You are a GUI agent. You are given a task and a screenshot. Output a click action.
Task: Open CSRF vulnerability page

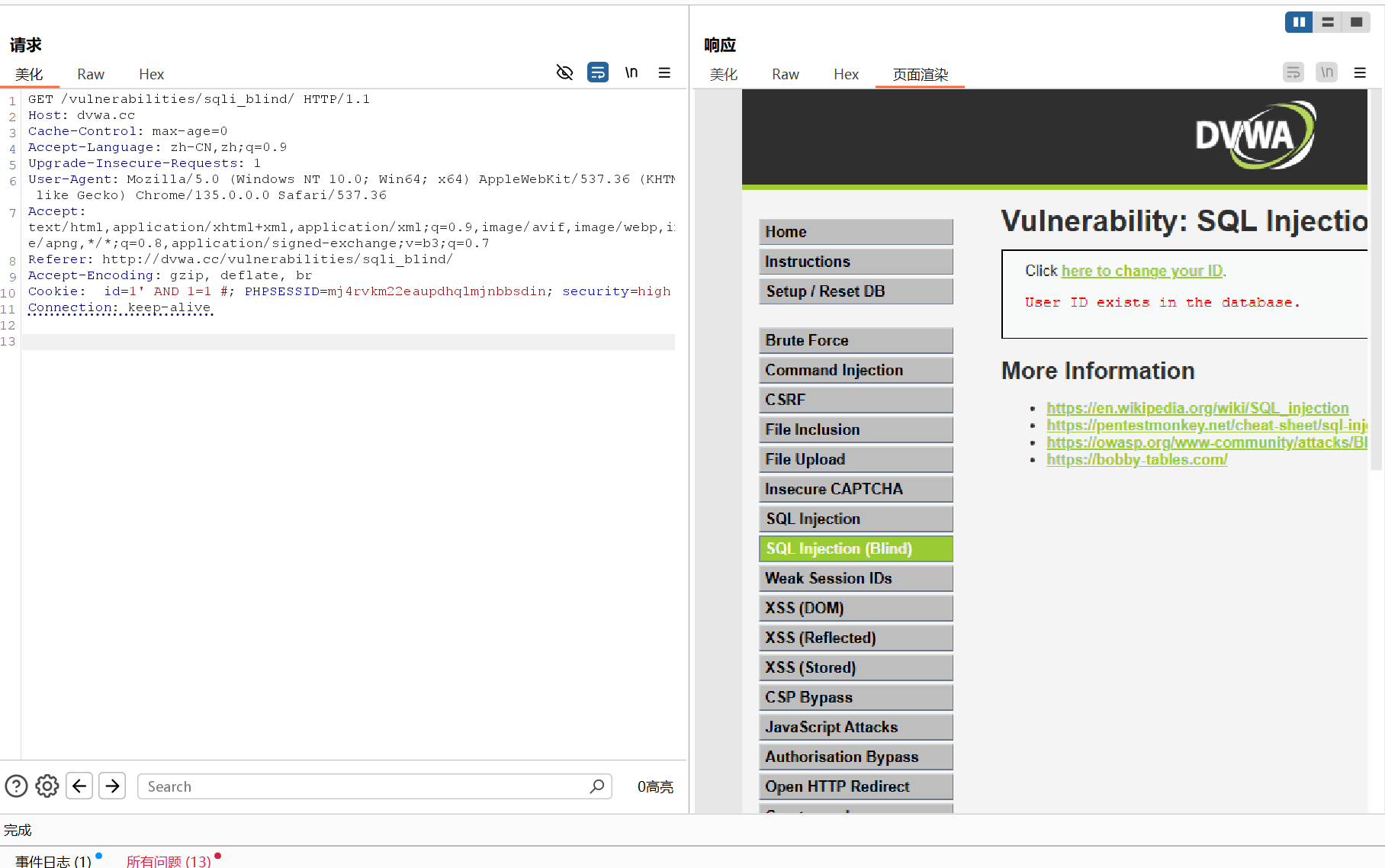click(x=856, y=400)
